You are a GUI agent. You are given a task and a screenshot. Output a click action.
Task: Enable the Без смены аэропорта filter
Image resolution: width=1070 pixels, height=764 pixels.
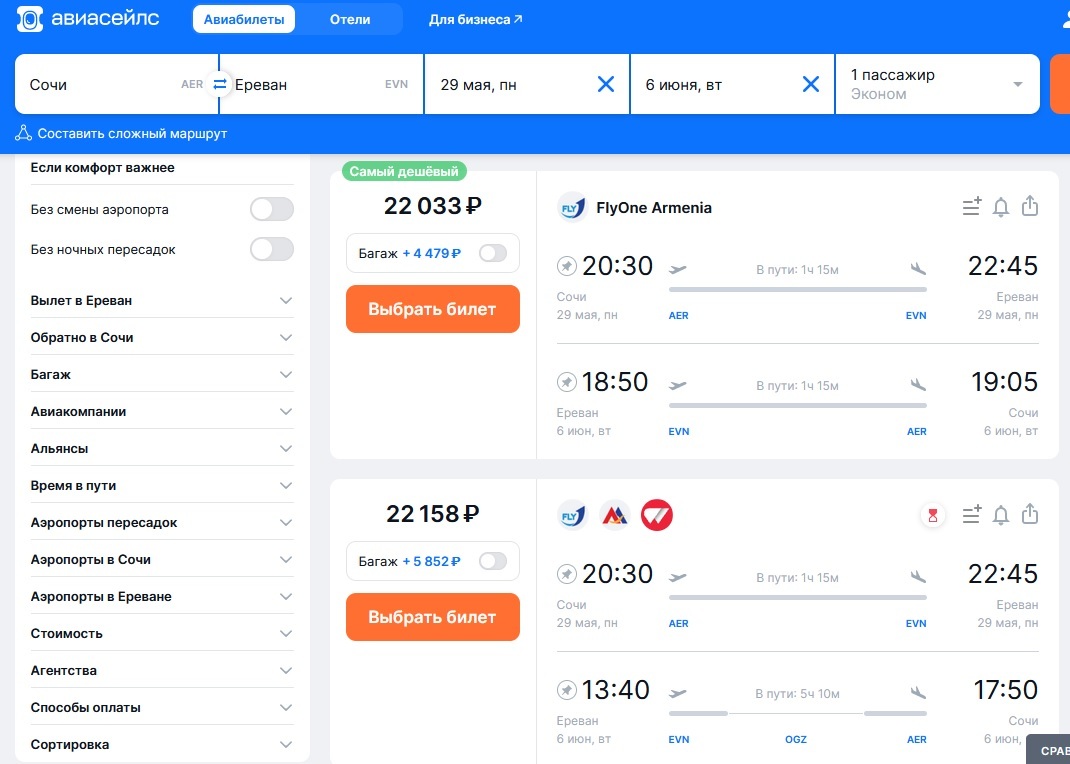[x=271, y=210]
